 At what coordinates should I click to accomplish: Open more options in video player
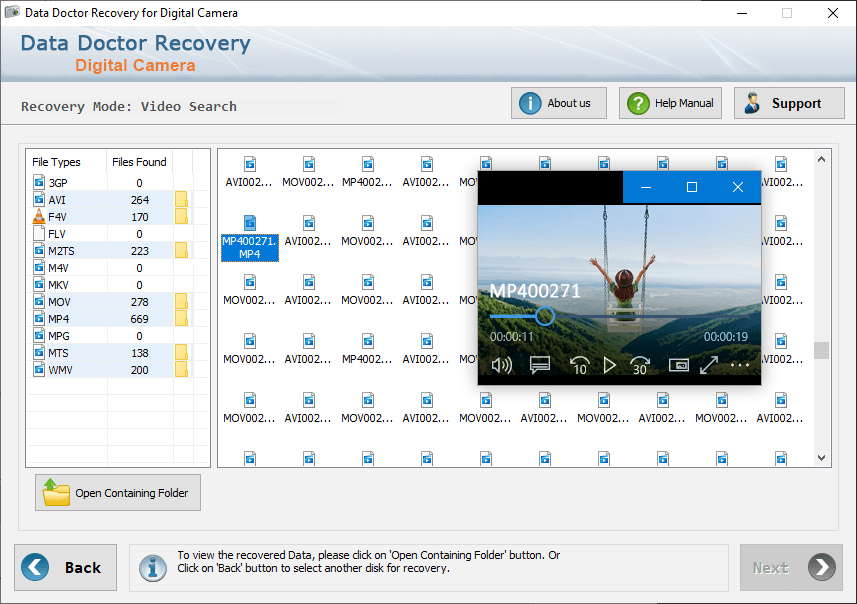[739, 365]
